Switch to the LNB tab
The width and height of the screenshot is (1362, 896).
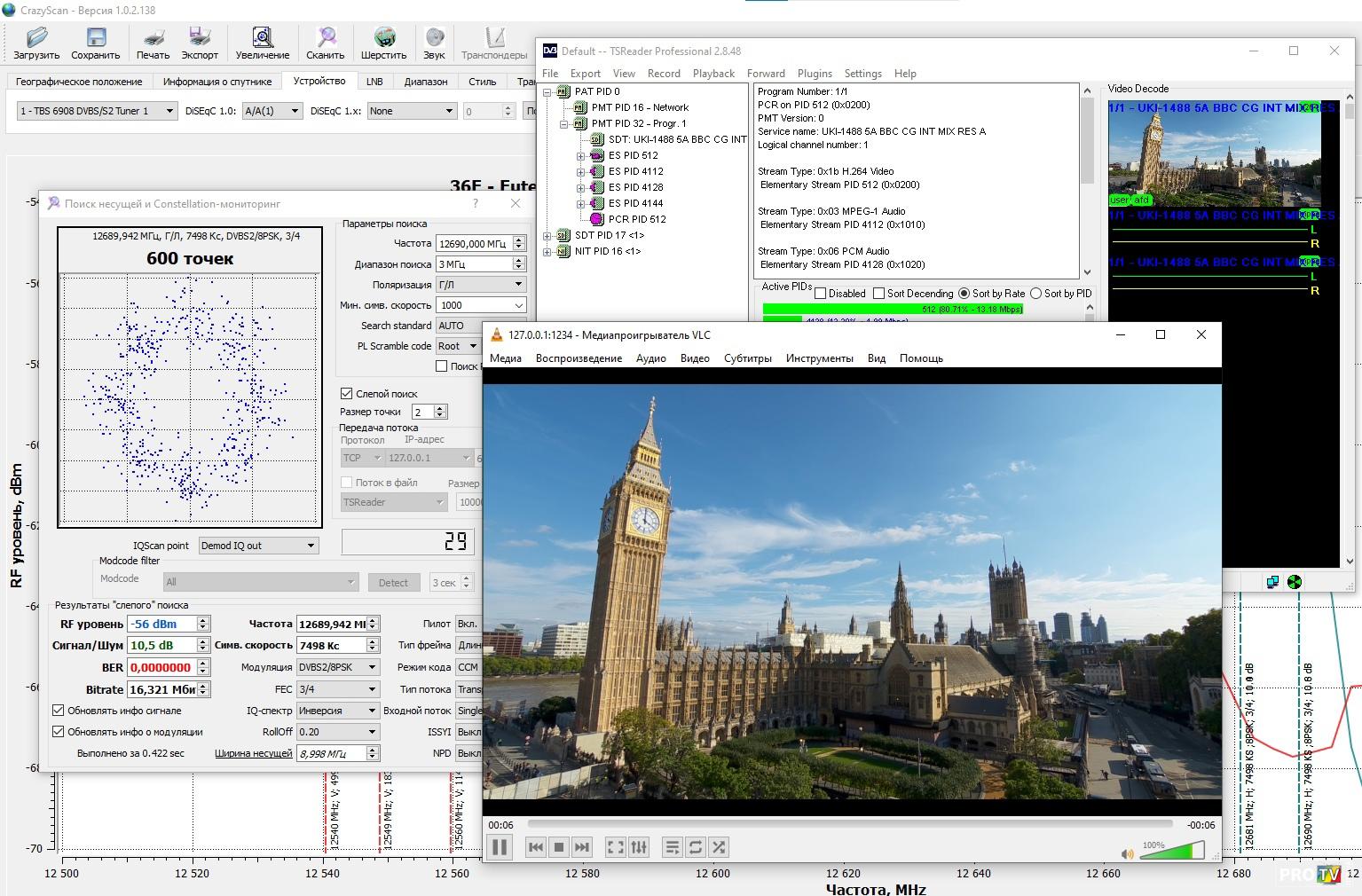(x=374, y=81)
